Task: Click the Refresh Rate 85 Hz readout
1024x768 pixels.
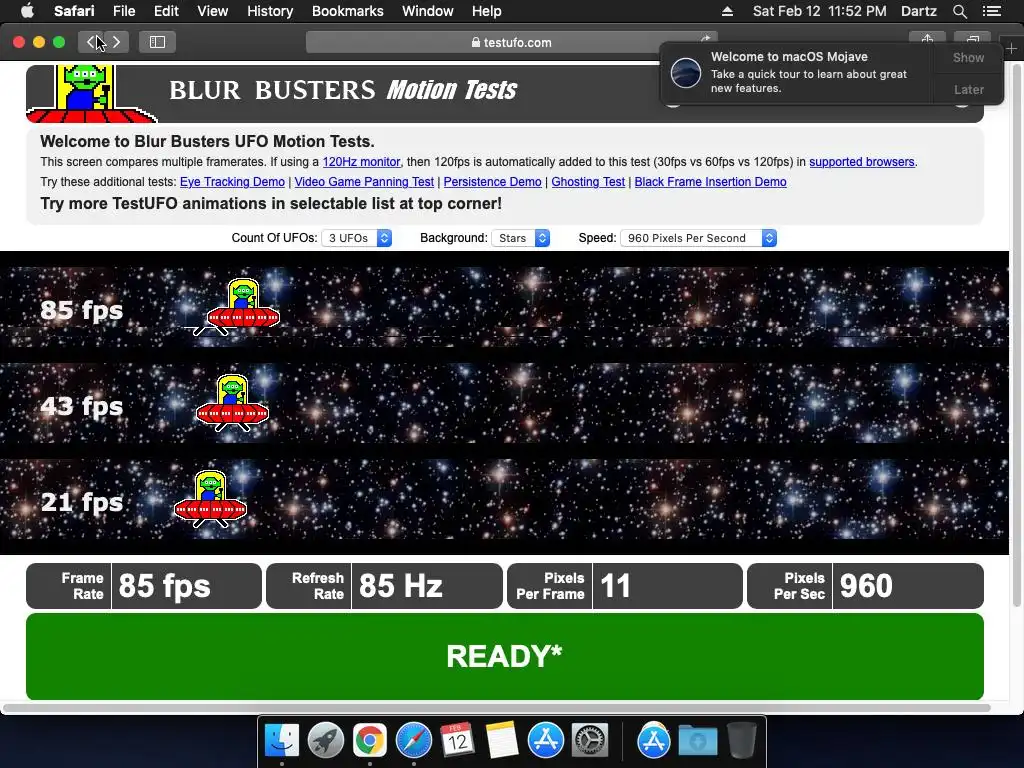Action: point(385,586)
